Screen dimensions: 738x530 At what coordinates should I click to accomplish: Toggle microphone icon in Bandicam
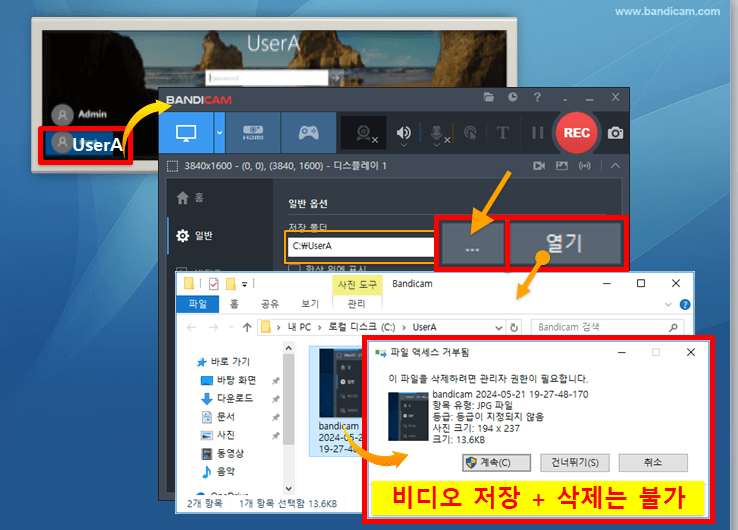coord(439,135)
